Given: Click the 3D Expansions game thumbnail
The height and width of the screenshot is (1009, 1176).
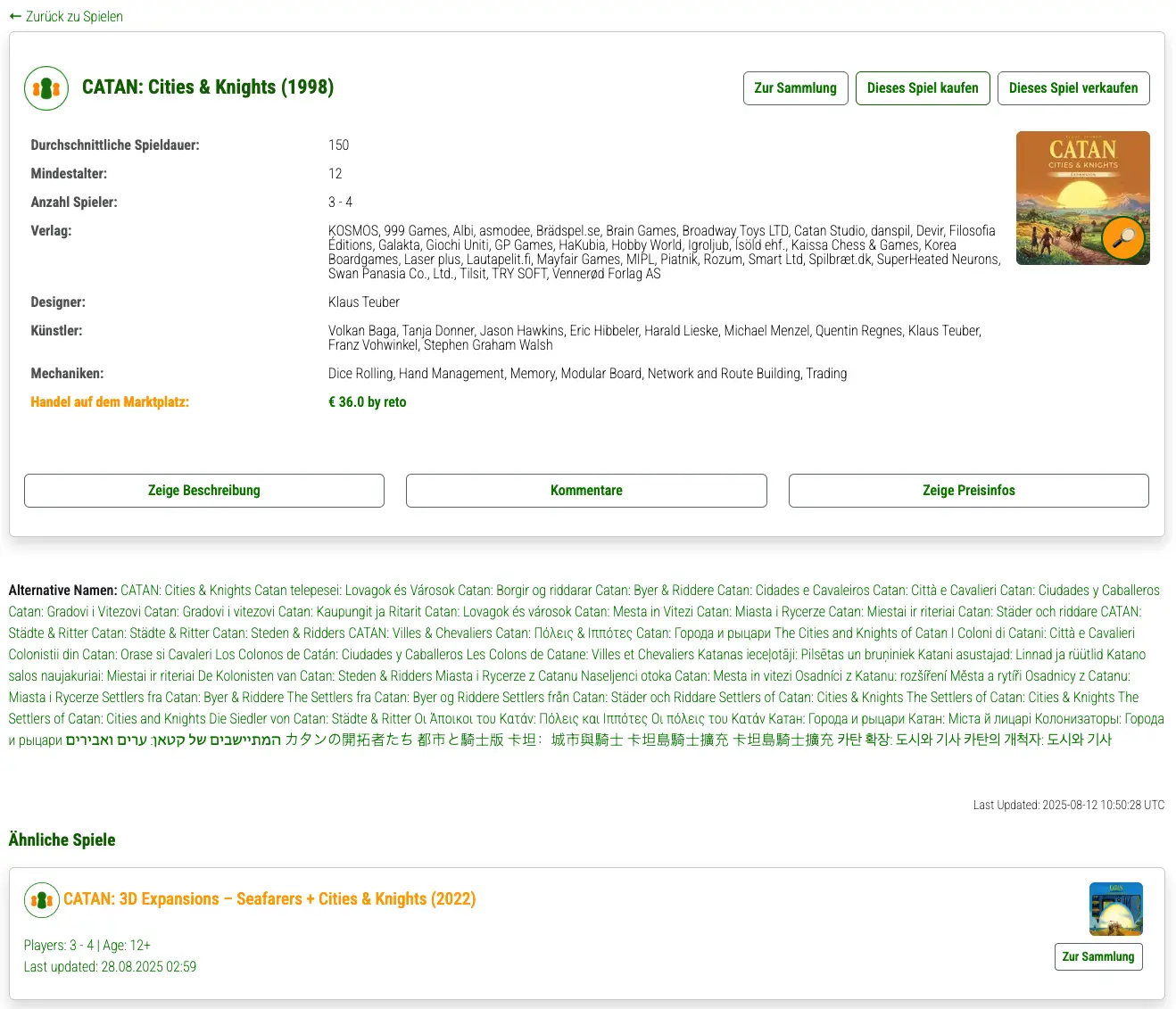Looking at the screenshot, I should click(1116, 909).
